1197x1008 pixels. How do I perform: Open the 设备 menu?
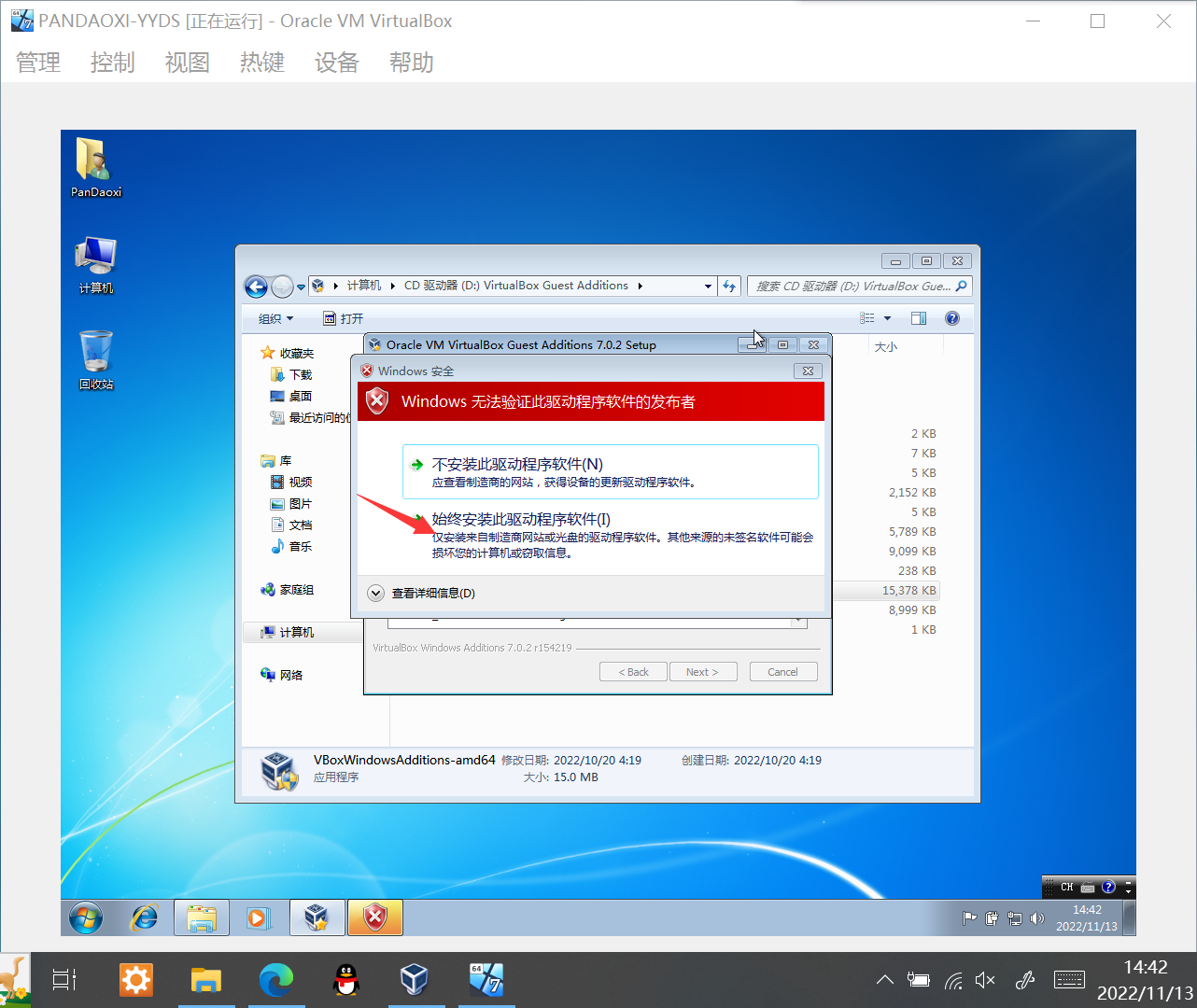point(337,63)
